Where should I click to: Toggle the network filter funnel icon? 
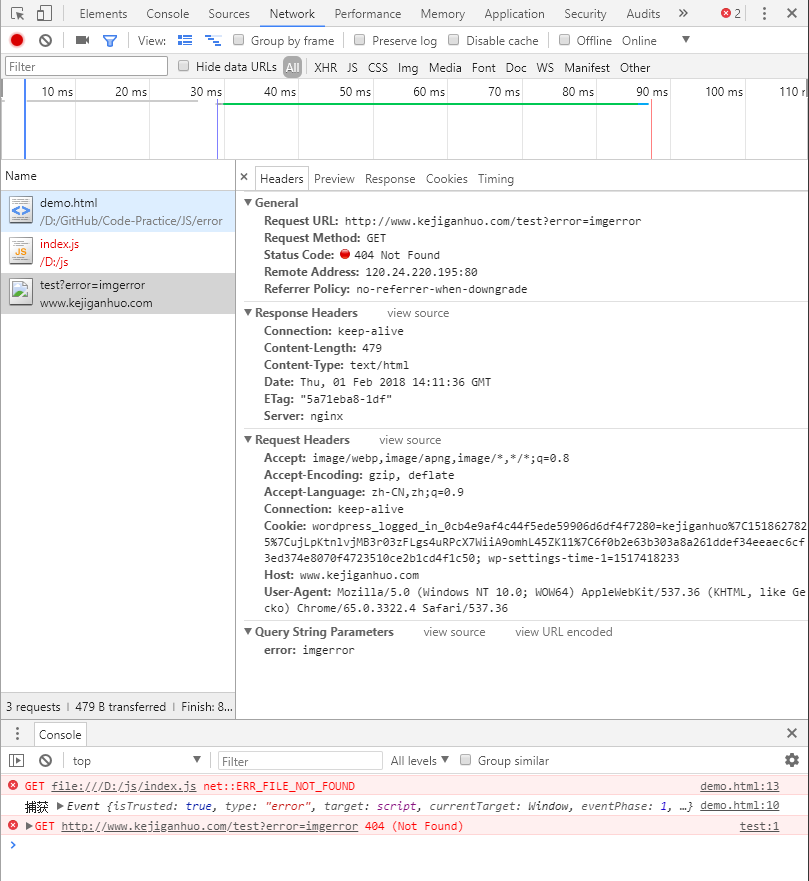point(110,40)
